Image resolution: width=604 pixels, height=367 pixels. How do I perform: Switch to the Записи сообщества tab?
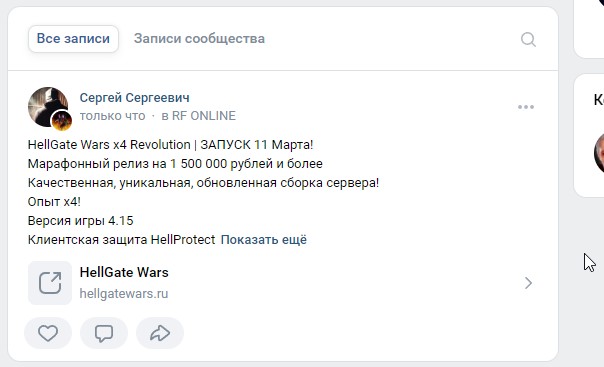pos(199,39)
